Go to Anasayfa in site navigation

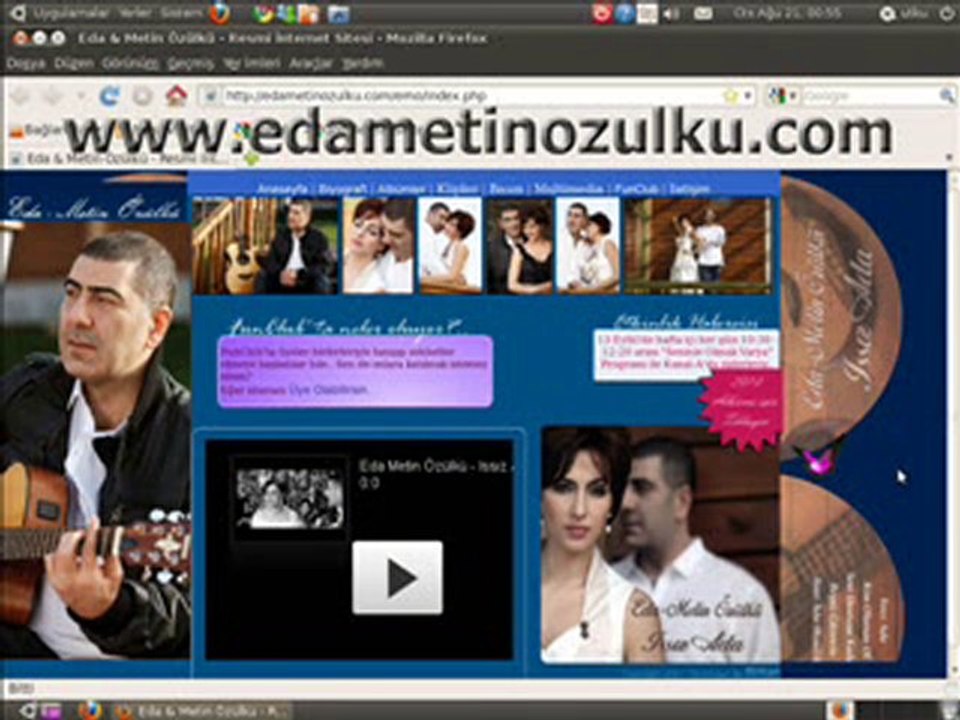click(x=282, y=189)
